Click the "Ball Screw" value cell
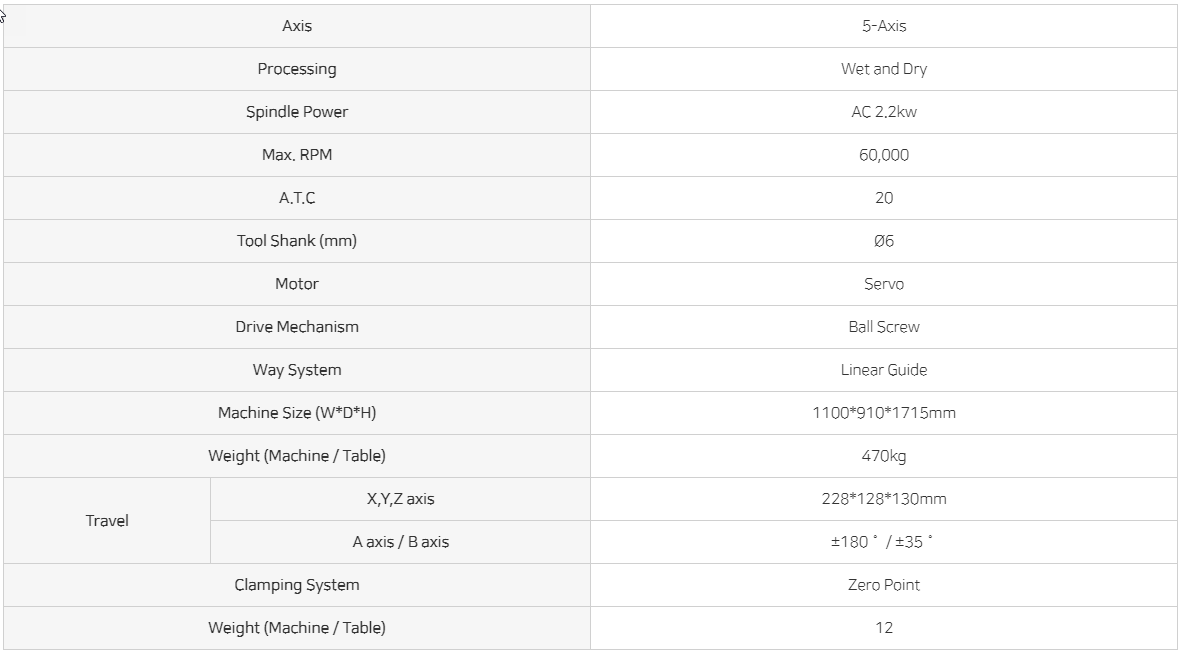The width and height of the screenshot is (1181, 652). pos(884,327)
